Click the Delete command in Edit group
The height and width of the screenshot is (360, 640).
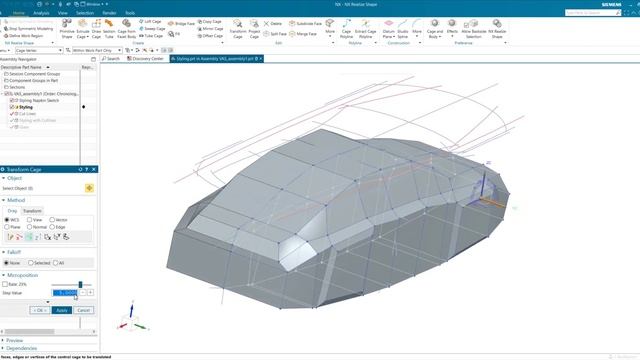pyautogui.click(x=273, y=24)
